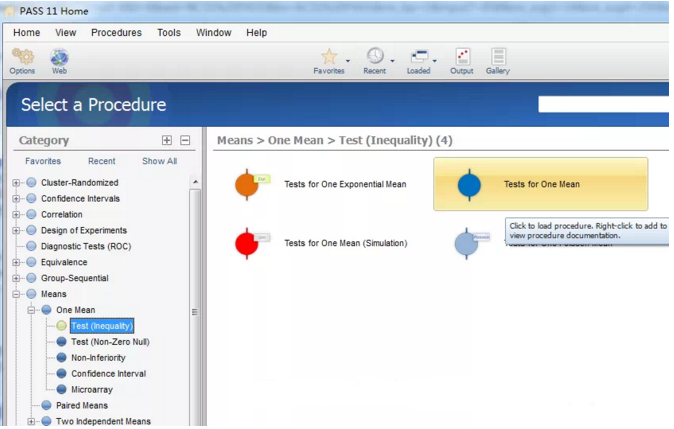Image resolution: width=674 pixels, height=429 pixels.
Task: Select Test (Non-Zero Null) tree item
Action: click(x=109, y=342)
